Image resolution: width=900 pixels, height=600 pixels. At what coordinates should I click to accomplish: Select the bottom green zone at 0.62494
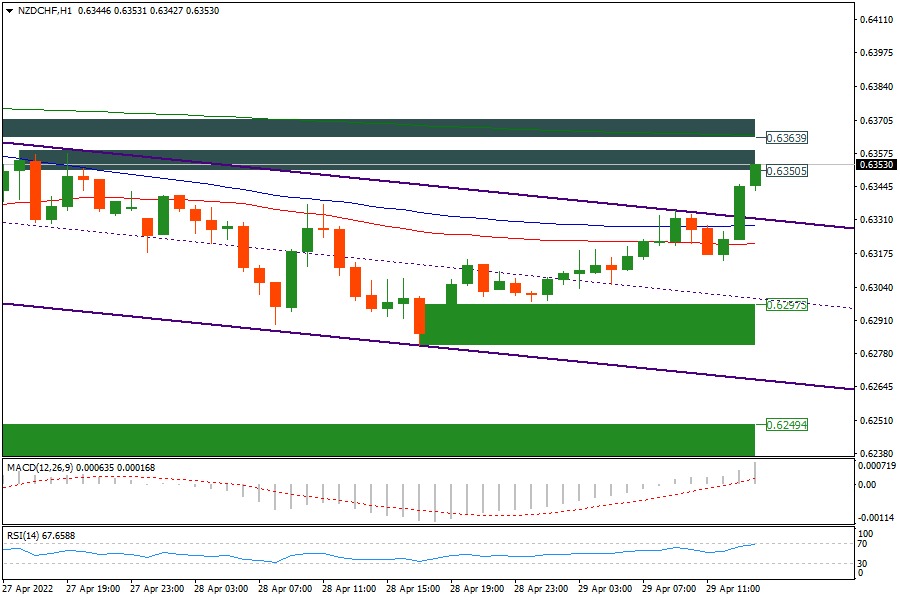[378, 439]
